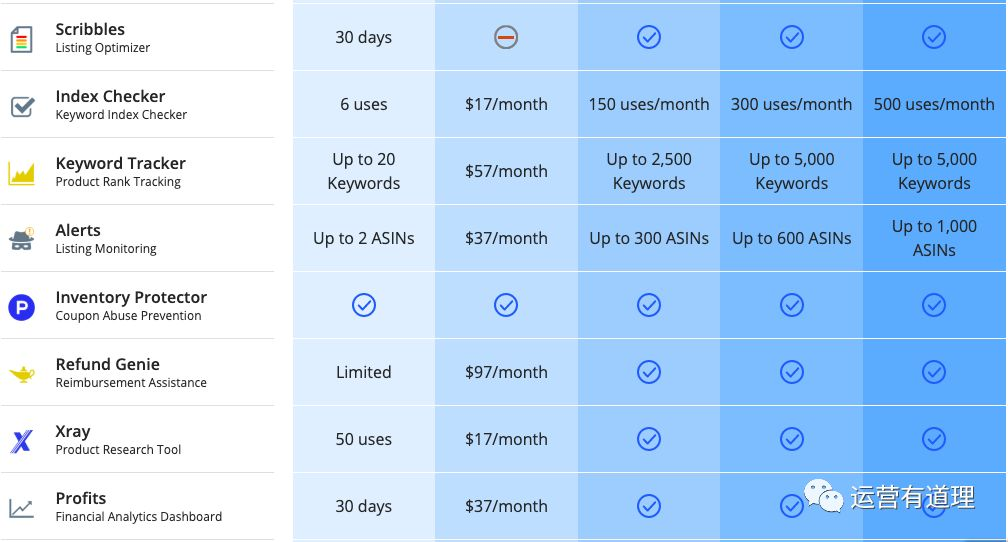
Task: Select the Xray blue X icon
Action: [x=21, y=441]
